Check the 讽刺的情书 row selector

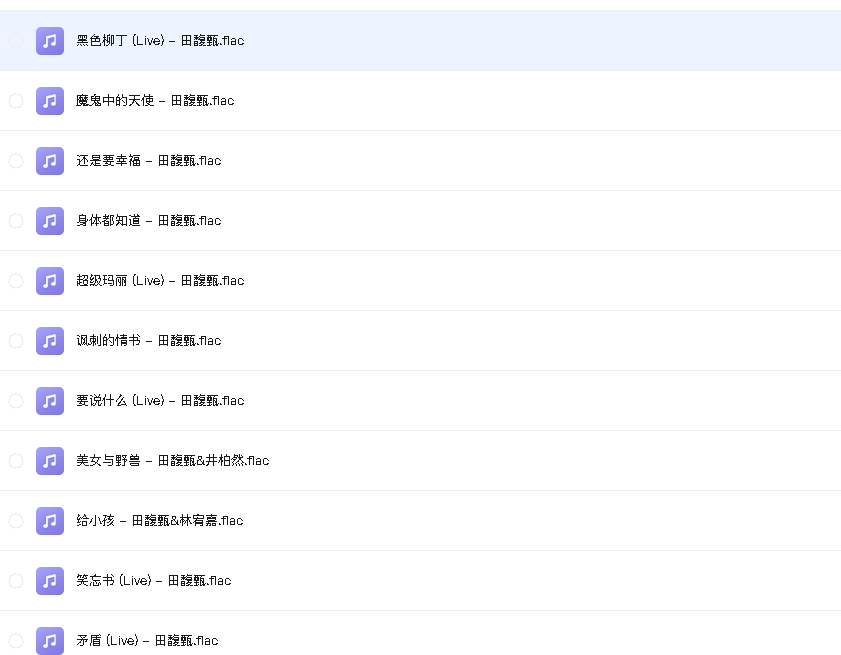point(16,341)
